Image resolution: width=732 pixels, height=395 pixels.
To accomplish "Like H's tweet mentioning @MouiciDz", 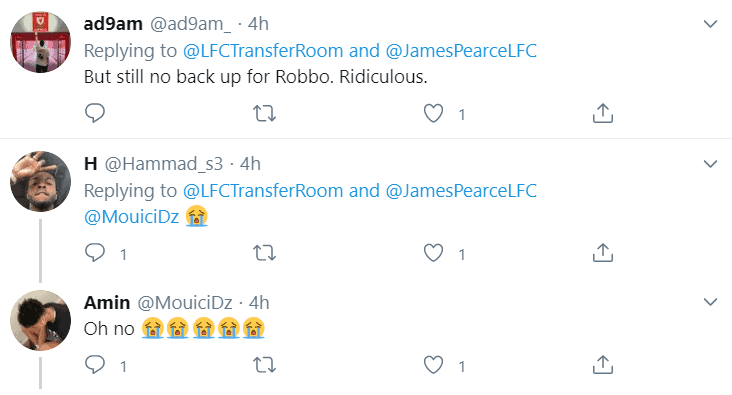I will pos(433,253).
